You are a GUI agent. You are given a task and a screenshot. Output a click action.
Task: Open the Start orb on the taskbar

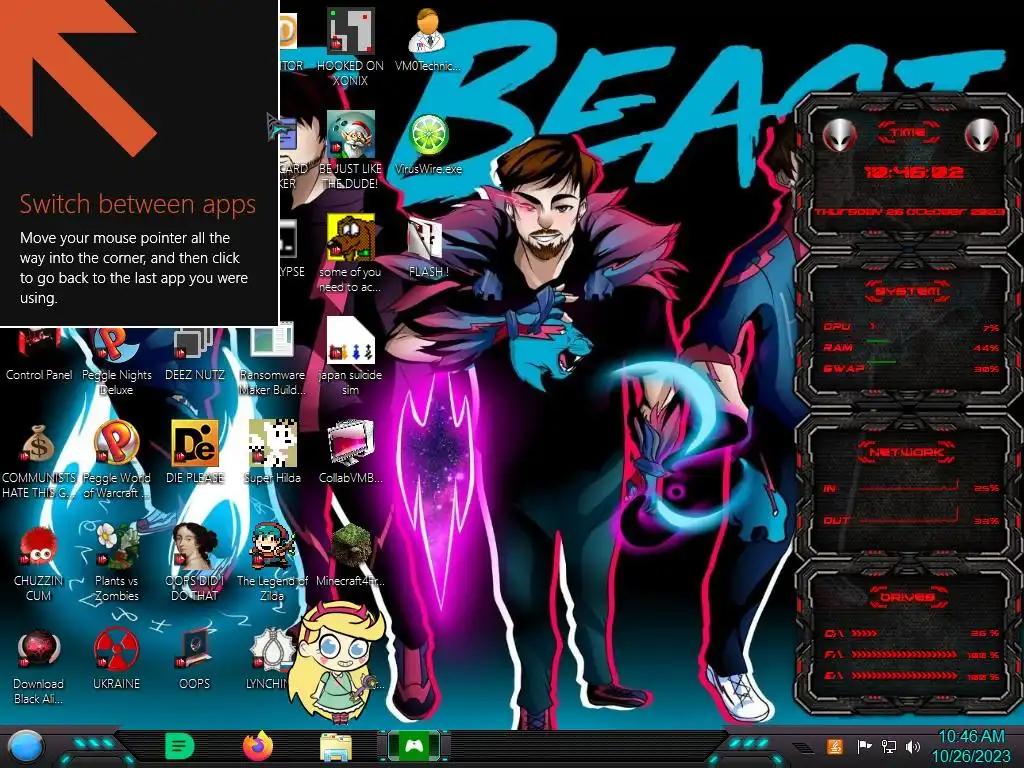25,746
